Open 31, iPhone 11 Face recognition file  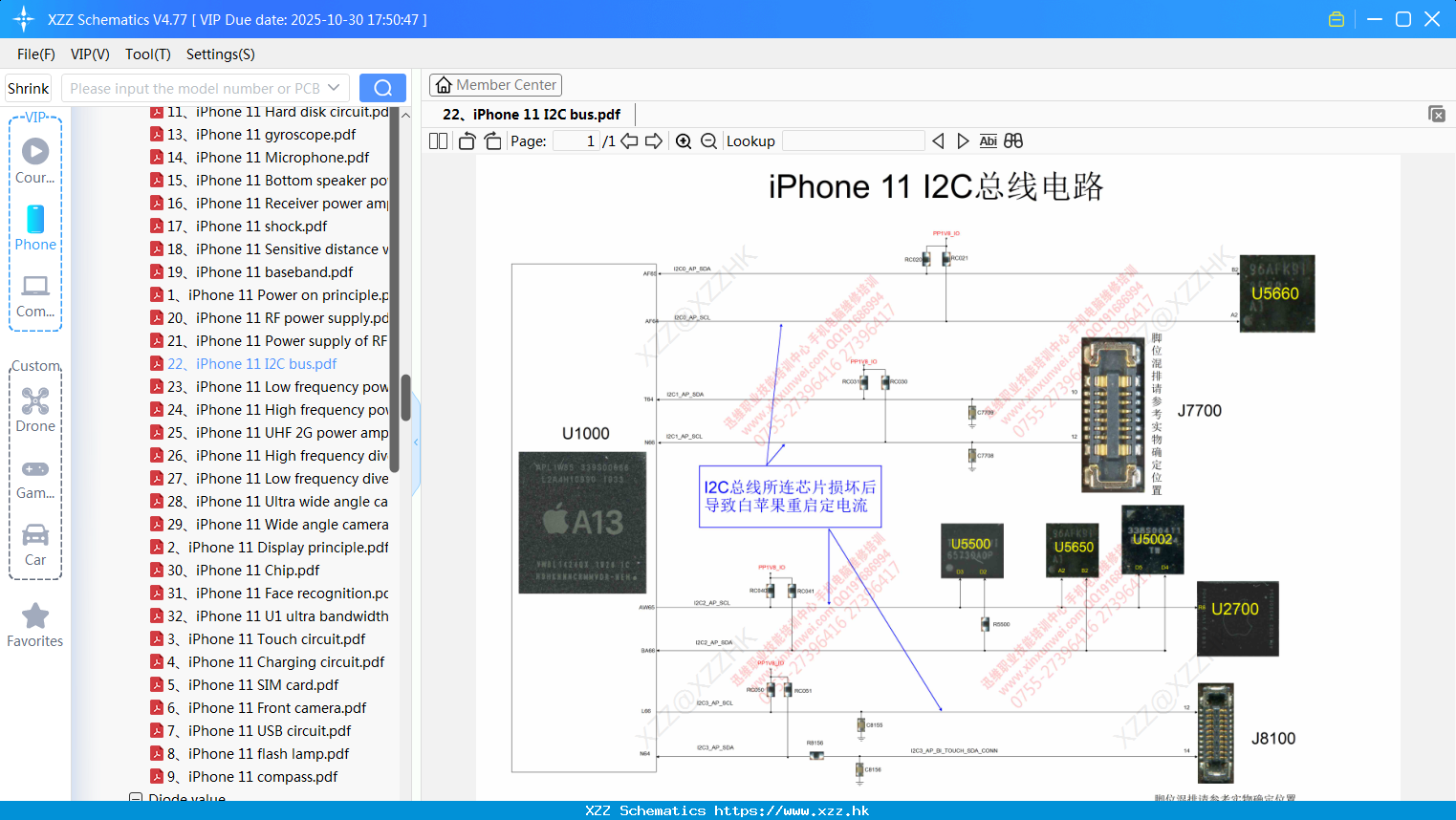pyautogui.click(x=270, y=593)
